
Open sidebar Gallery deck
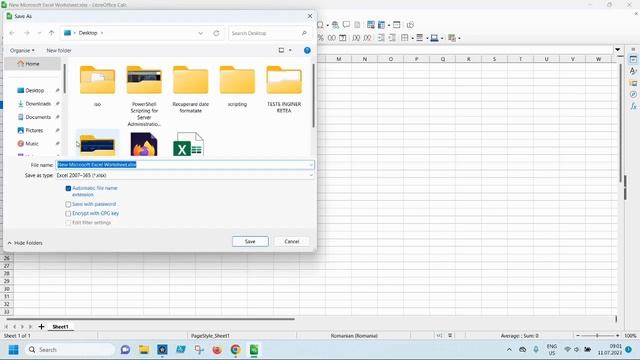click(x=633, y=83)
